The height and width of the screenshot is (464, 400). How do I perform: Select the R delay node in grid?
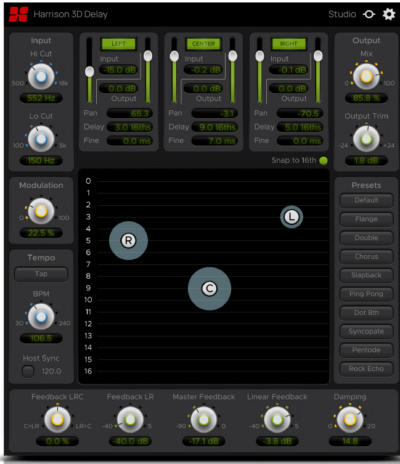pyautogui.click(x=128, y=240)
